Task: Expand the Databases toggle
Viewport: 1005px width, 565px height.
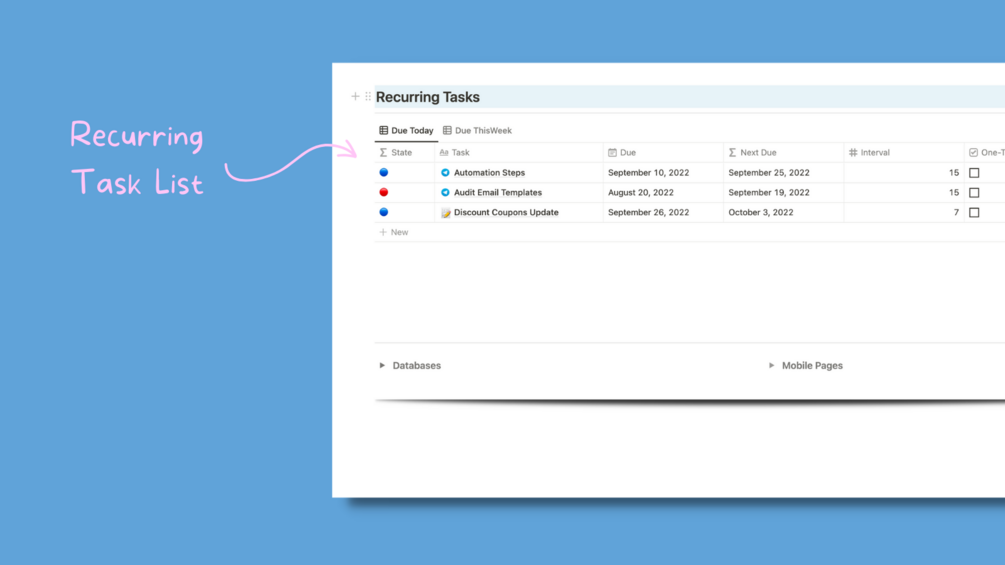Action: coord(382,366)
